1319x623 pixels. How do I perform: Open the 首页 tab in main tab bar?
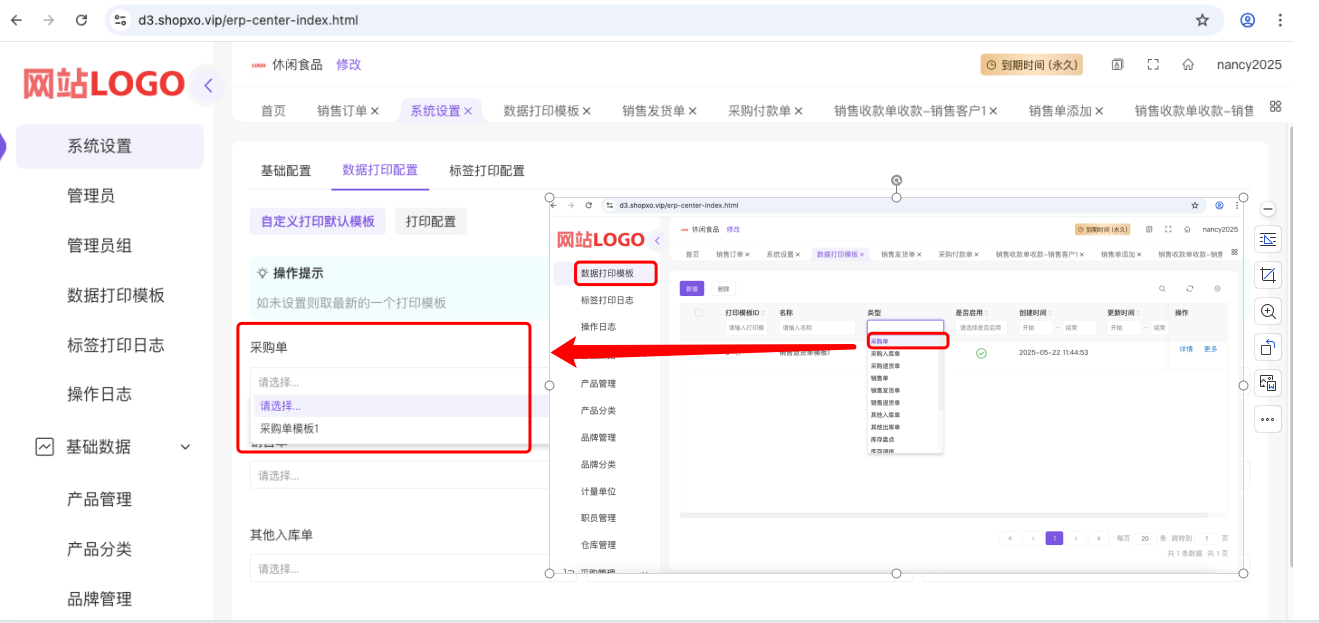[273, 111]
